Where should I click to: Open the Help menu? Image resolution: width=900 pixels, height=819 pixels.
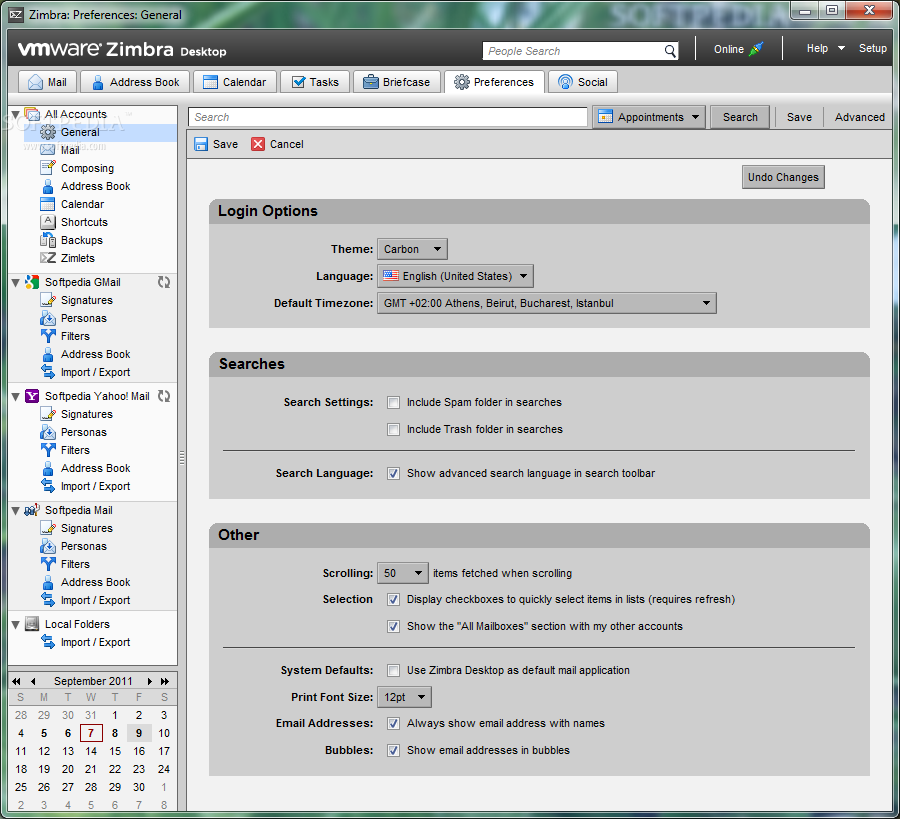(825, 49)
